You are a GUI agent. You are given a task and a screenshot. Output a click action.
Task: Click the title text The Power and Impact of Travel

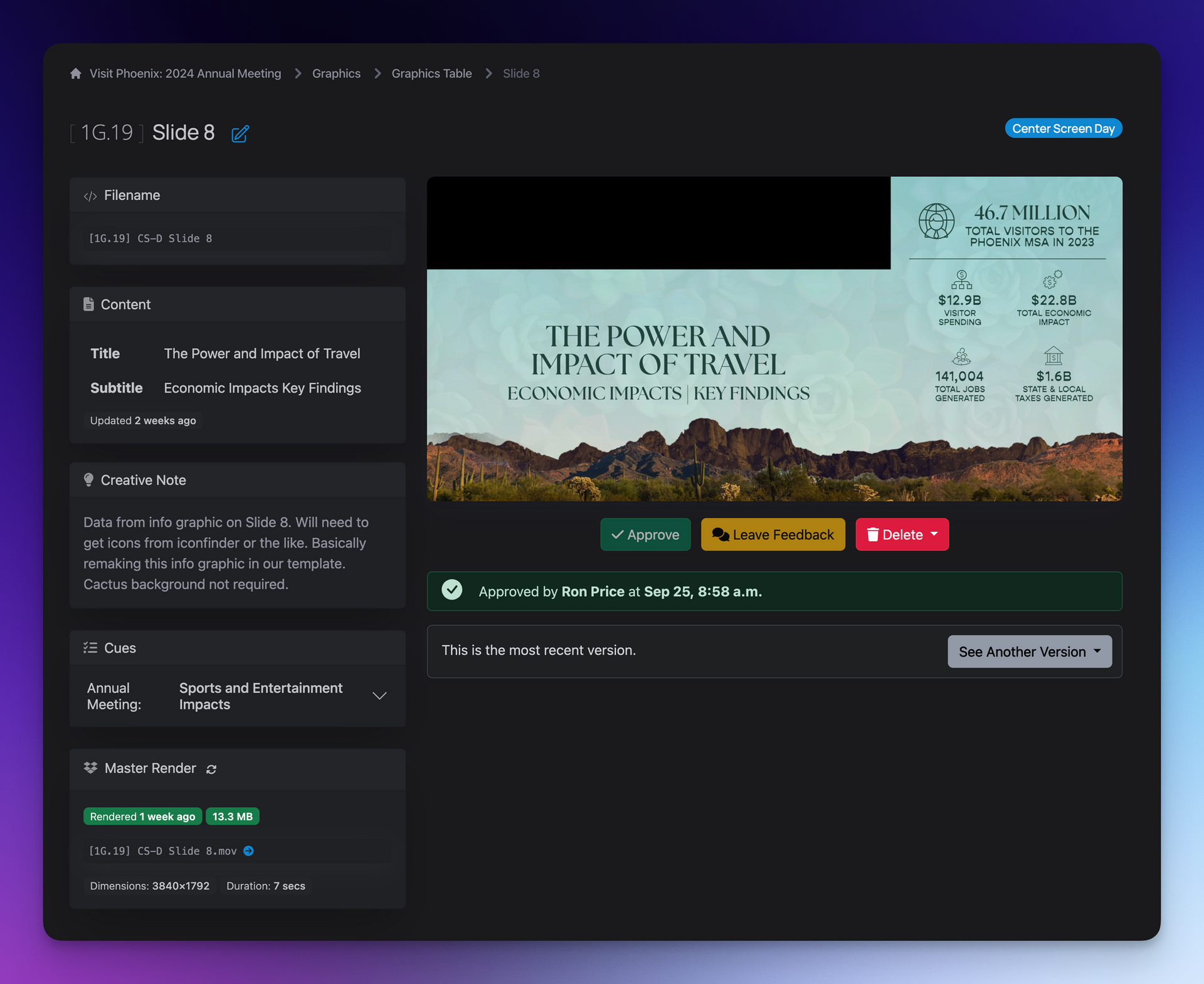pos(262,354)
